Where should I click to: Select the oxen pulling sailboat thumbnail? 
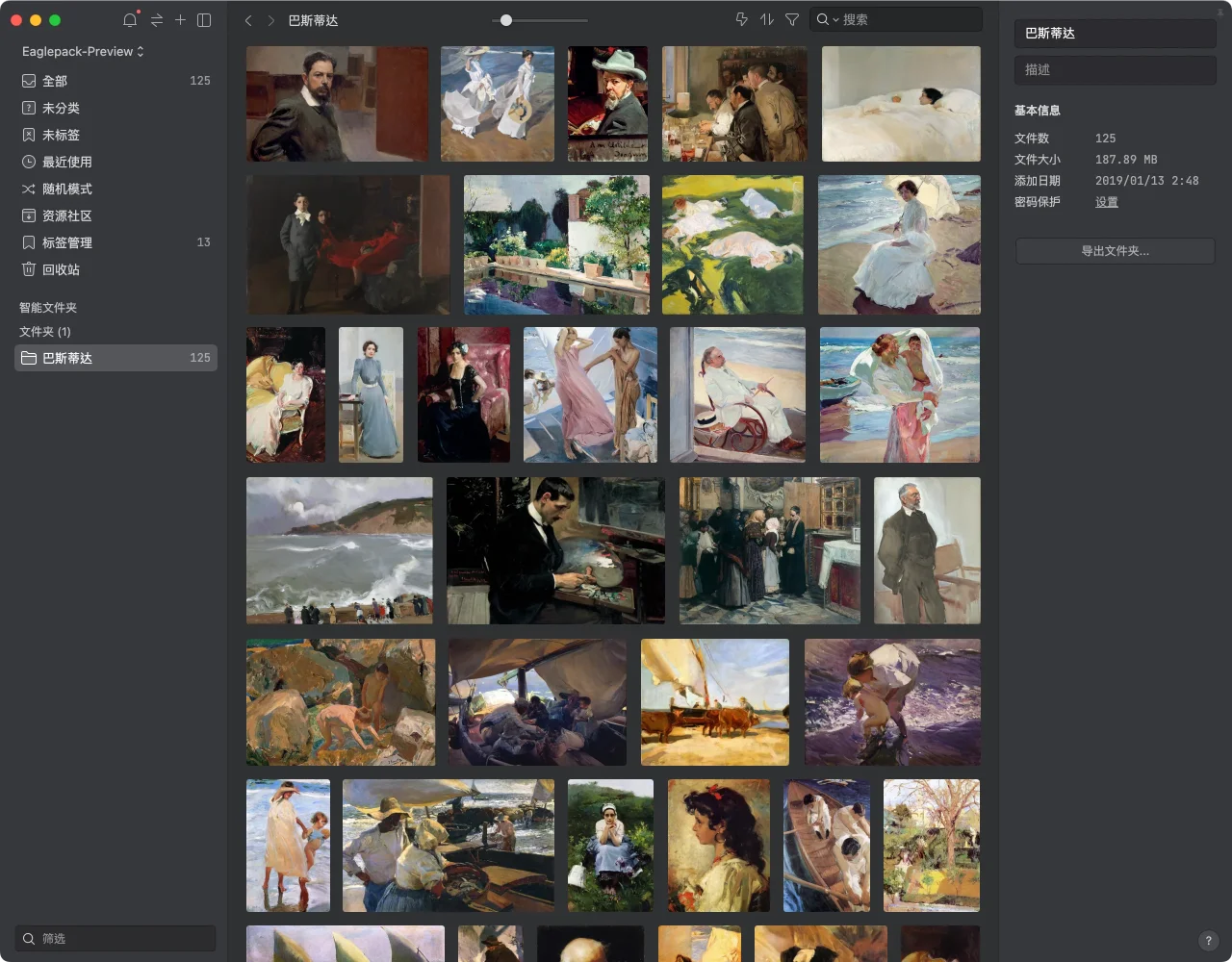[715, 702]
